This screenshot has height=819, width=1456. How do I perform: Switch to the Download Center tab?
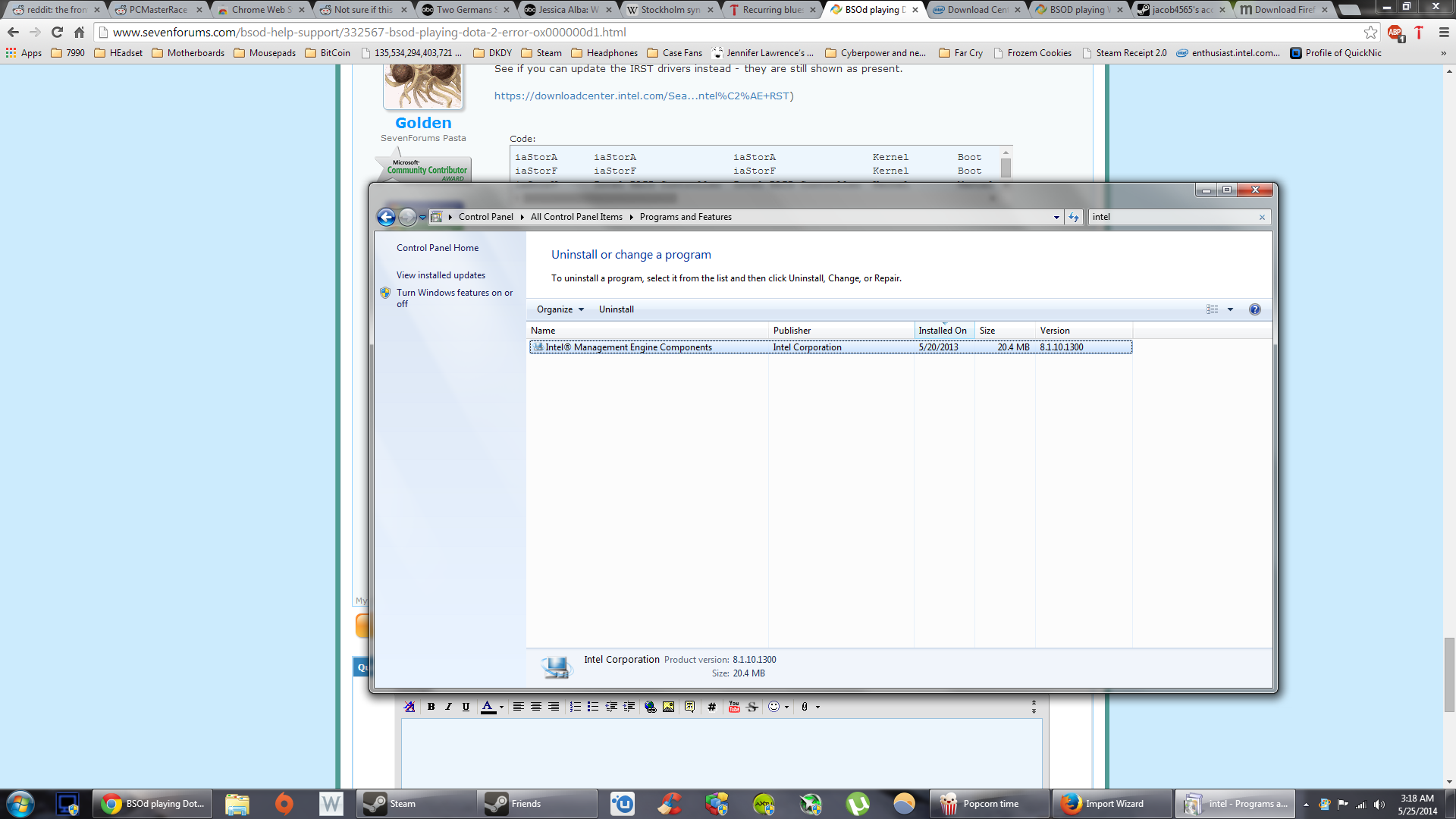[977, 10]
